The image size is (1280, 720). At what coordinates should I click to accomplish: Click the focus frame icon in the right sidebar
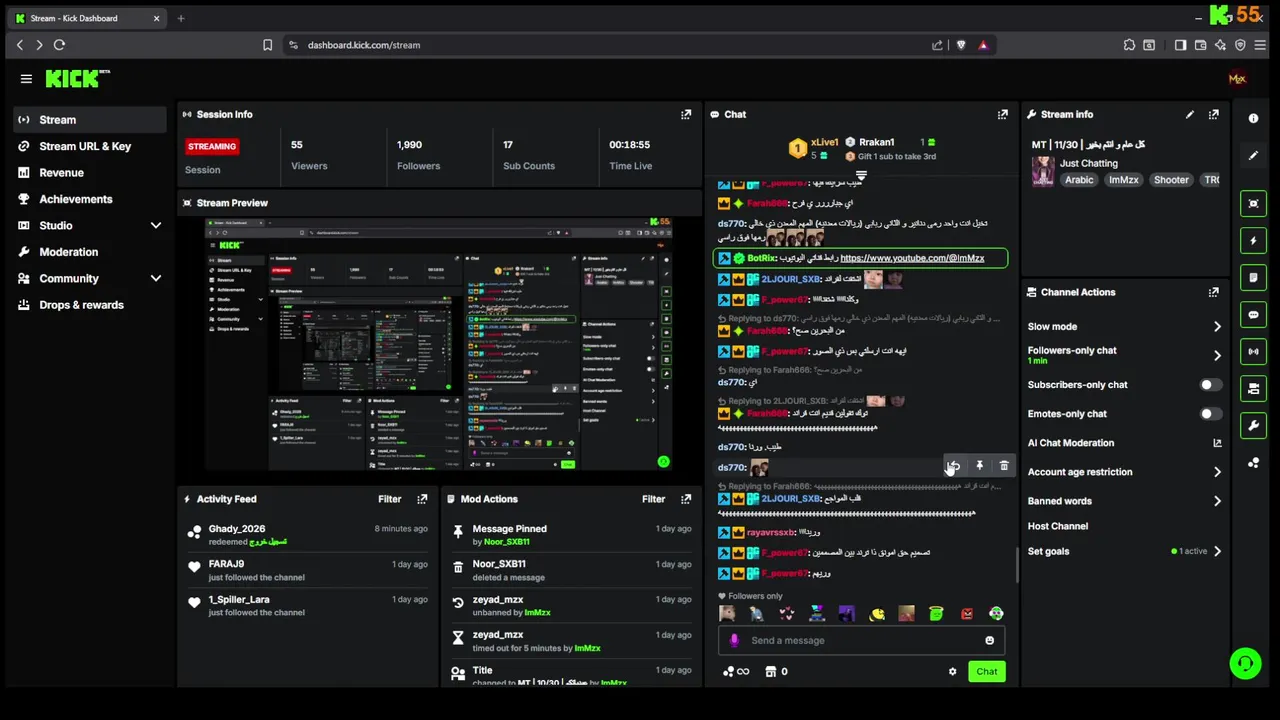pyautogui.click(x=1253, y=204)
